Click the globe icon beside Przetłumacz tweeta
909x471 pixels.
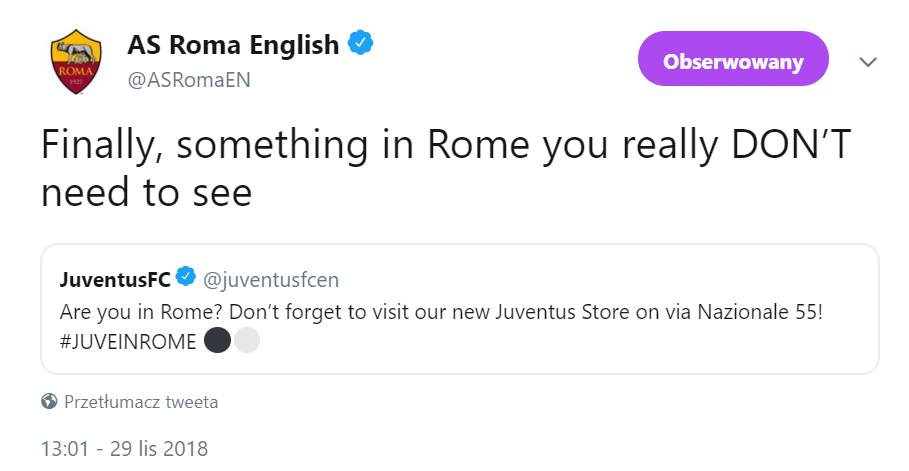click(x=49, y=401)
